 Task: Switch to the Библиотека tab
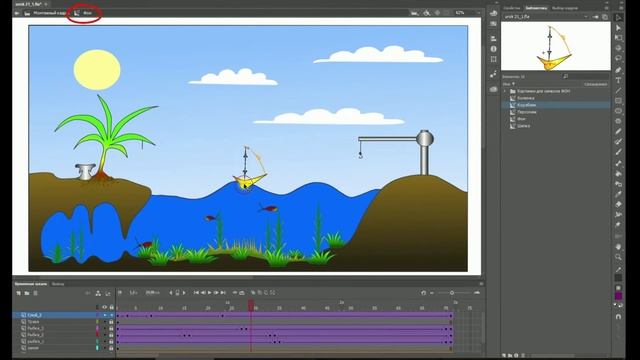(x=536, y=8)
